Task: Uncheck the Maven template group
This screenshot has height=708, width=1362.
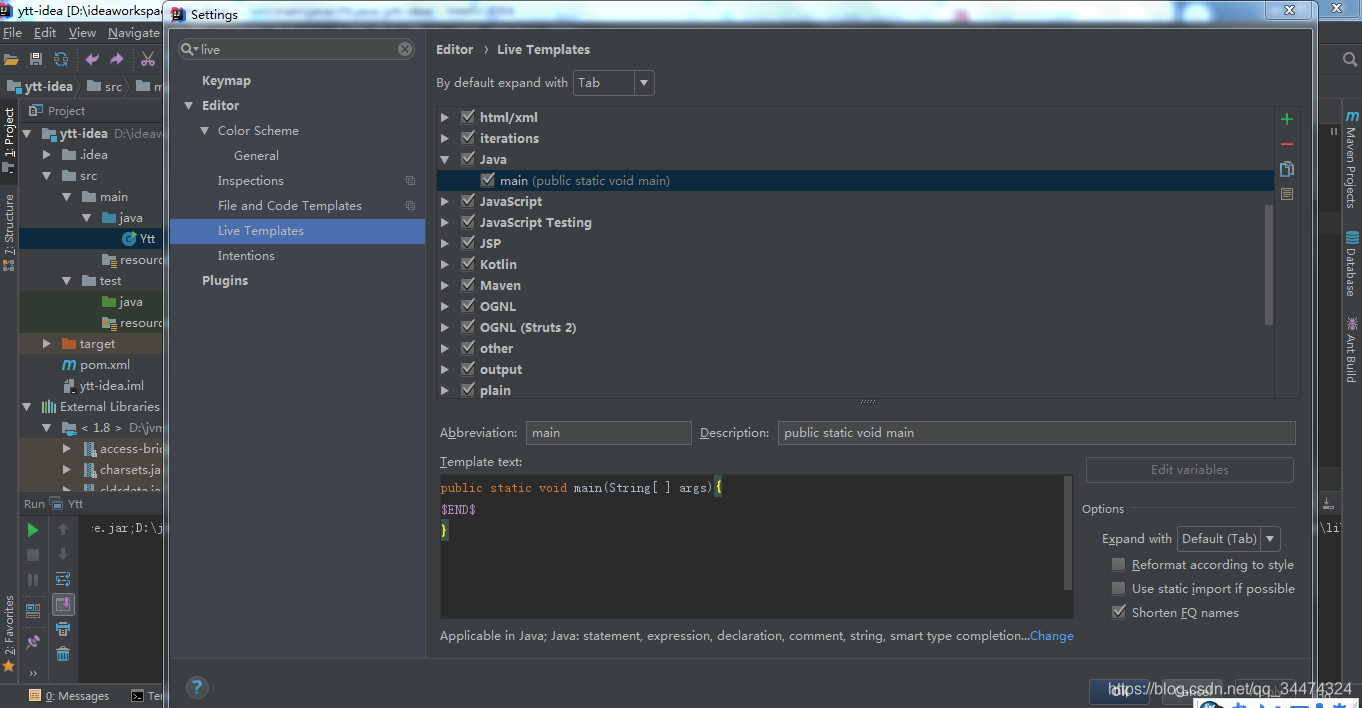Action: pyautogui.click(x=467, y=285)
